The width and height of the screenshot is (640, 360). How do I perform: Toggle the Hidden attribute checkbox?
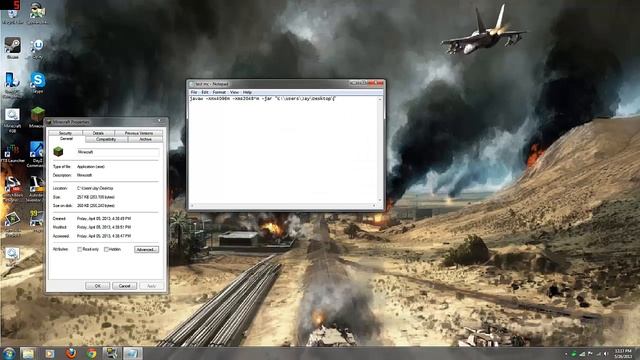click(106, 249)
